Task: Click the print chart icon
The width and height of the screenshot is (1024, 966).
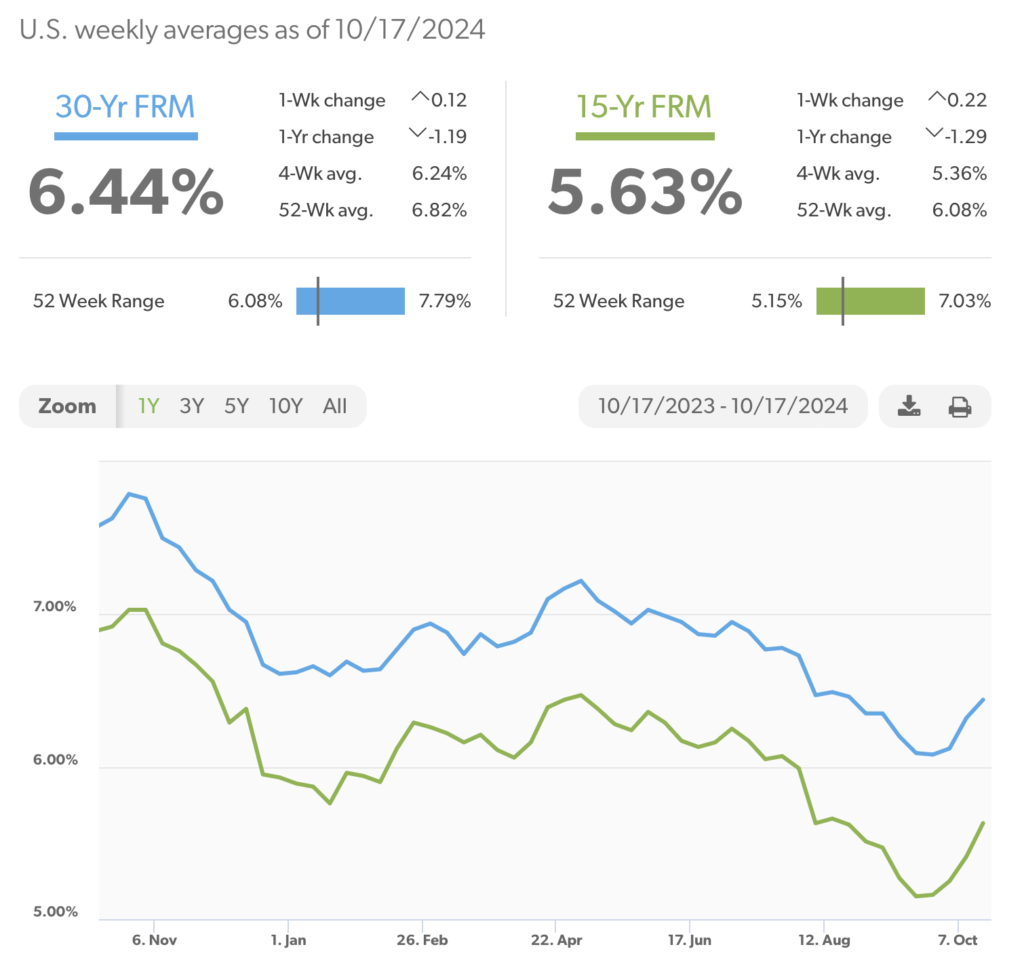Action: pos(960,406)
